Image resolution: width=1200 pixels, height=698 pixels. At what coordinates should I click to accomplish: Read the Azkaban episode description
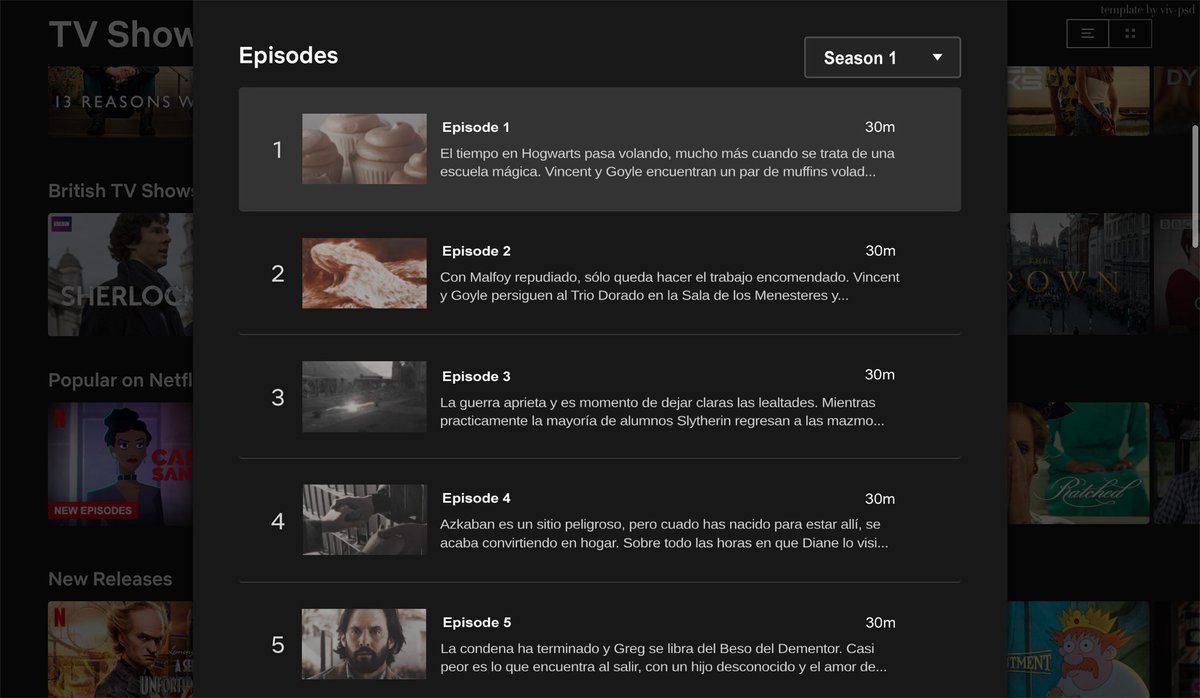(664, 534)
